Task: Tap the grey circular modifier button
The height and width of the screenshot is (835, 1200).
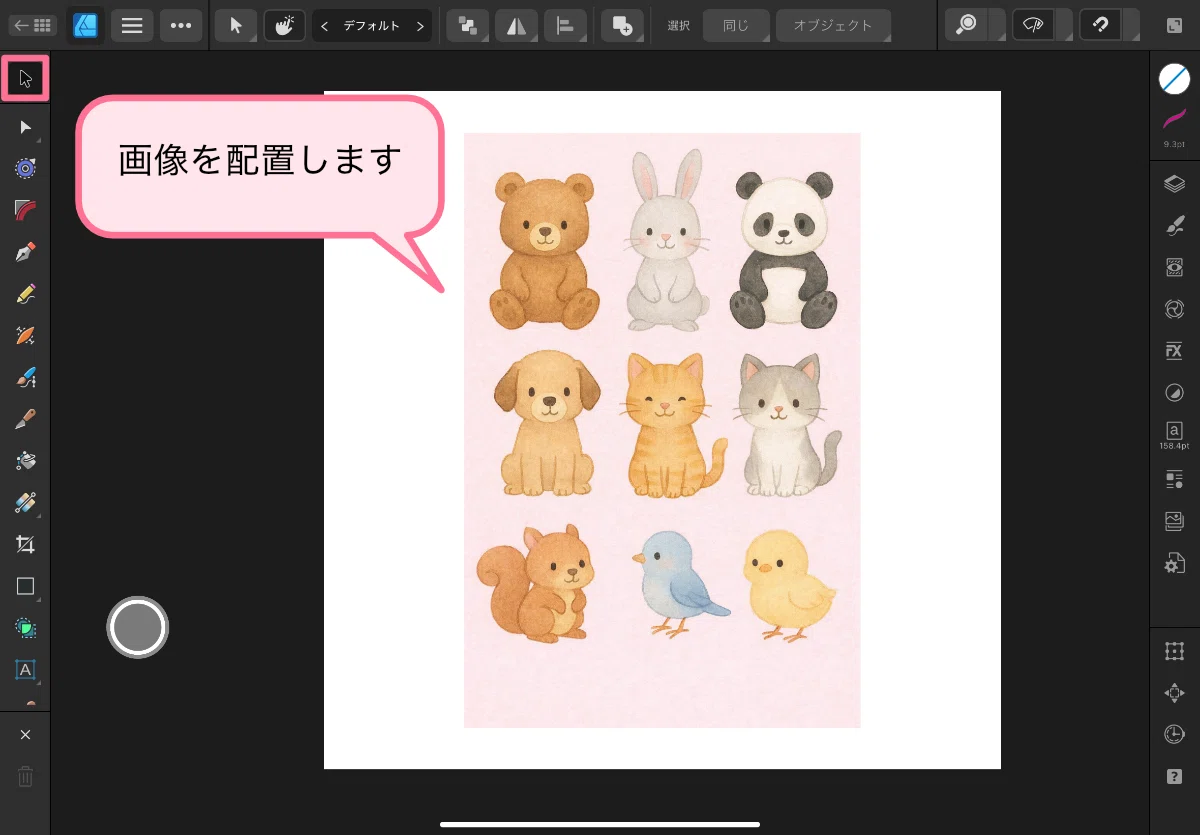Action: [138, 628]
